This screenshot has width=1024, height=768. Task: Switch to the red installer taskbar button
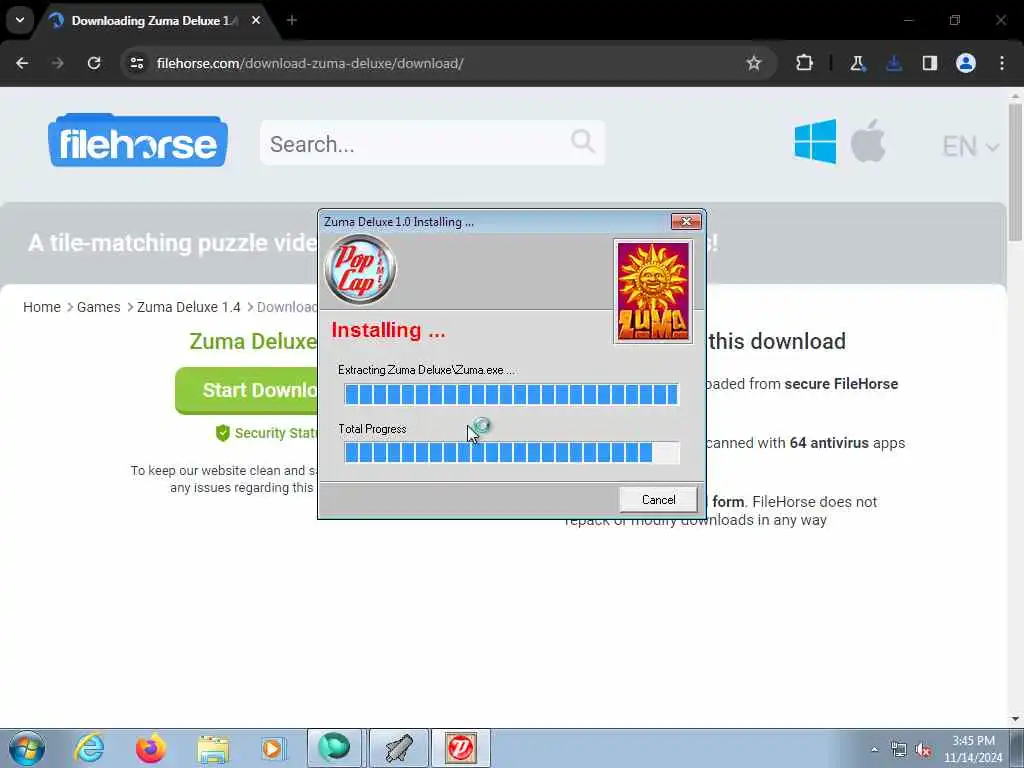coord(460,748)
